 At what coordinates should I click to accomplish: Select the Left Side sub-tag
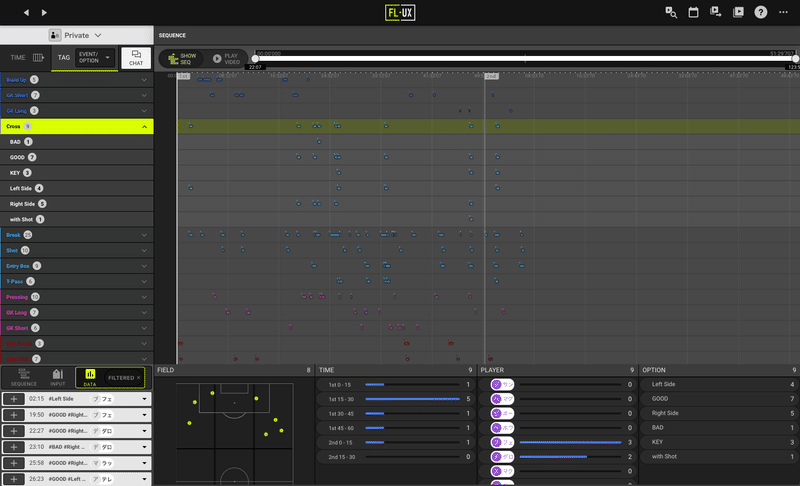point(77,188)
